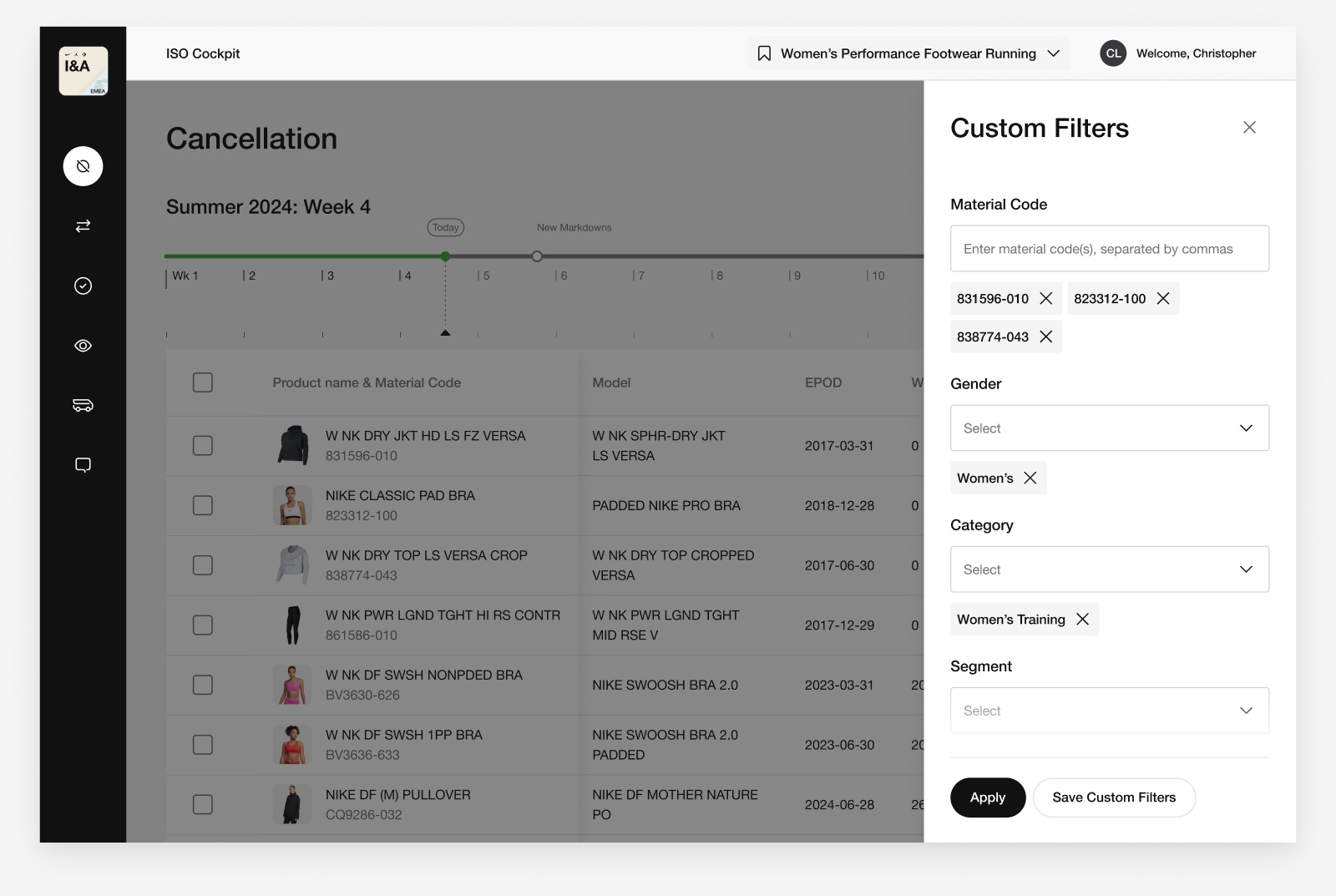Open the transfer arrows sidebar icon

[83, 226]
